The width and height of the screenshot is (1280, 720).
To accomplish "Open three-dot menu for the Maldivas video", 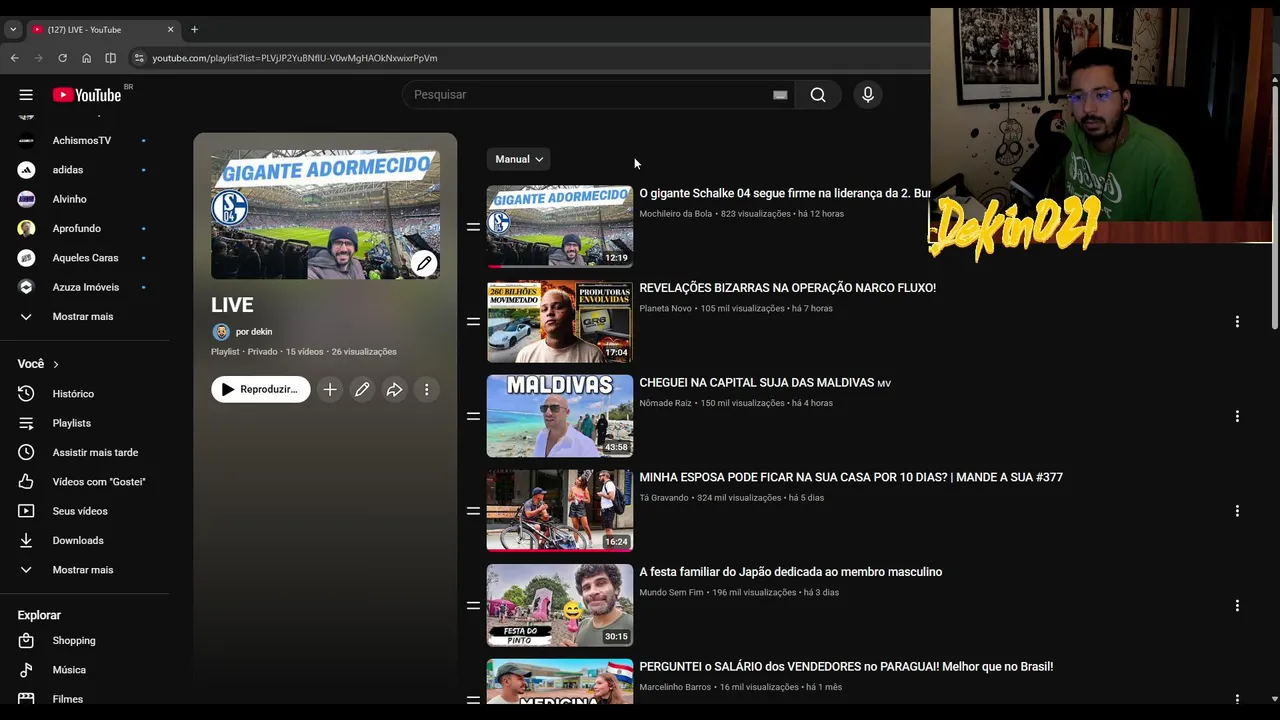I will (x=1237, y=416).
